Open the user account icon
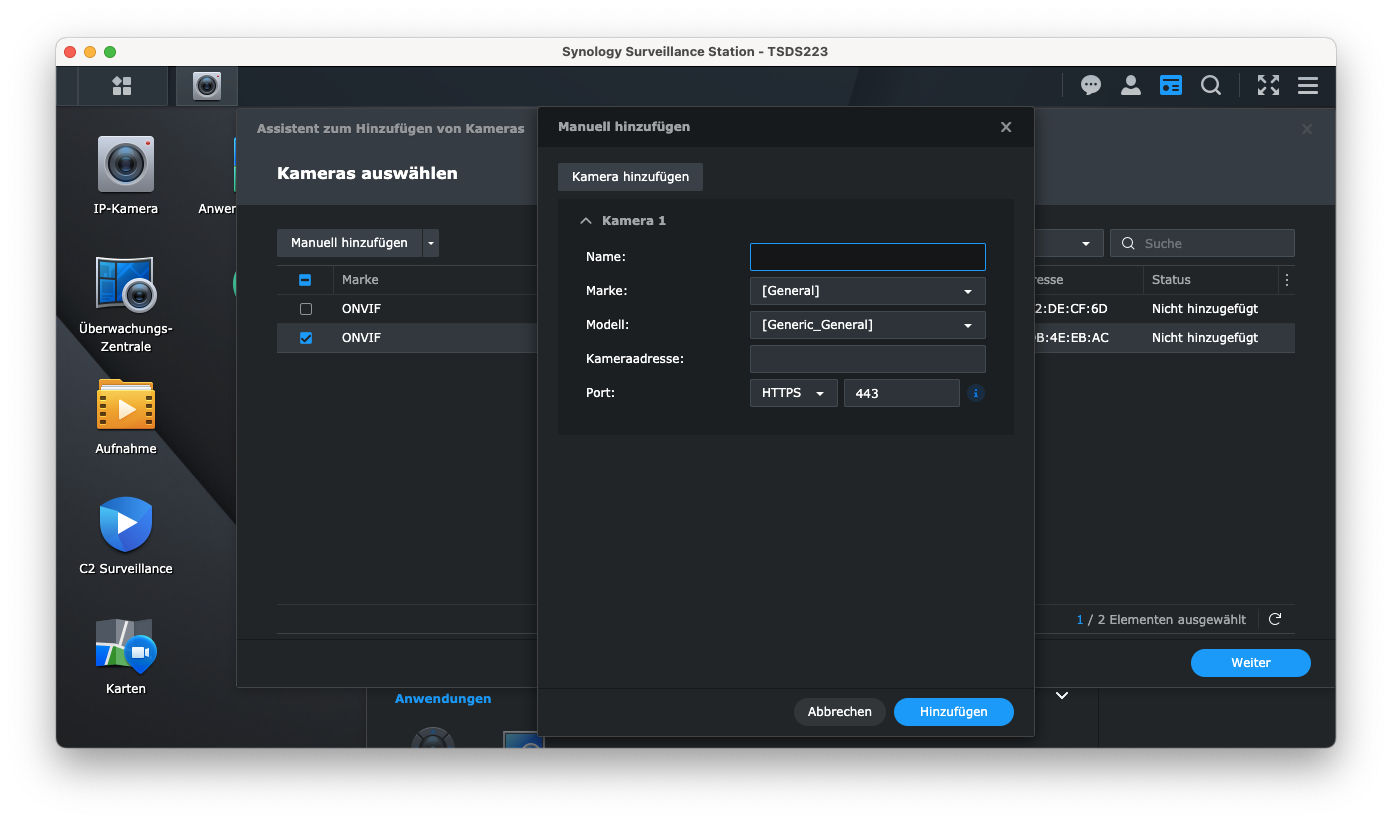The image size is (1392, 822). (1131, 86)
